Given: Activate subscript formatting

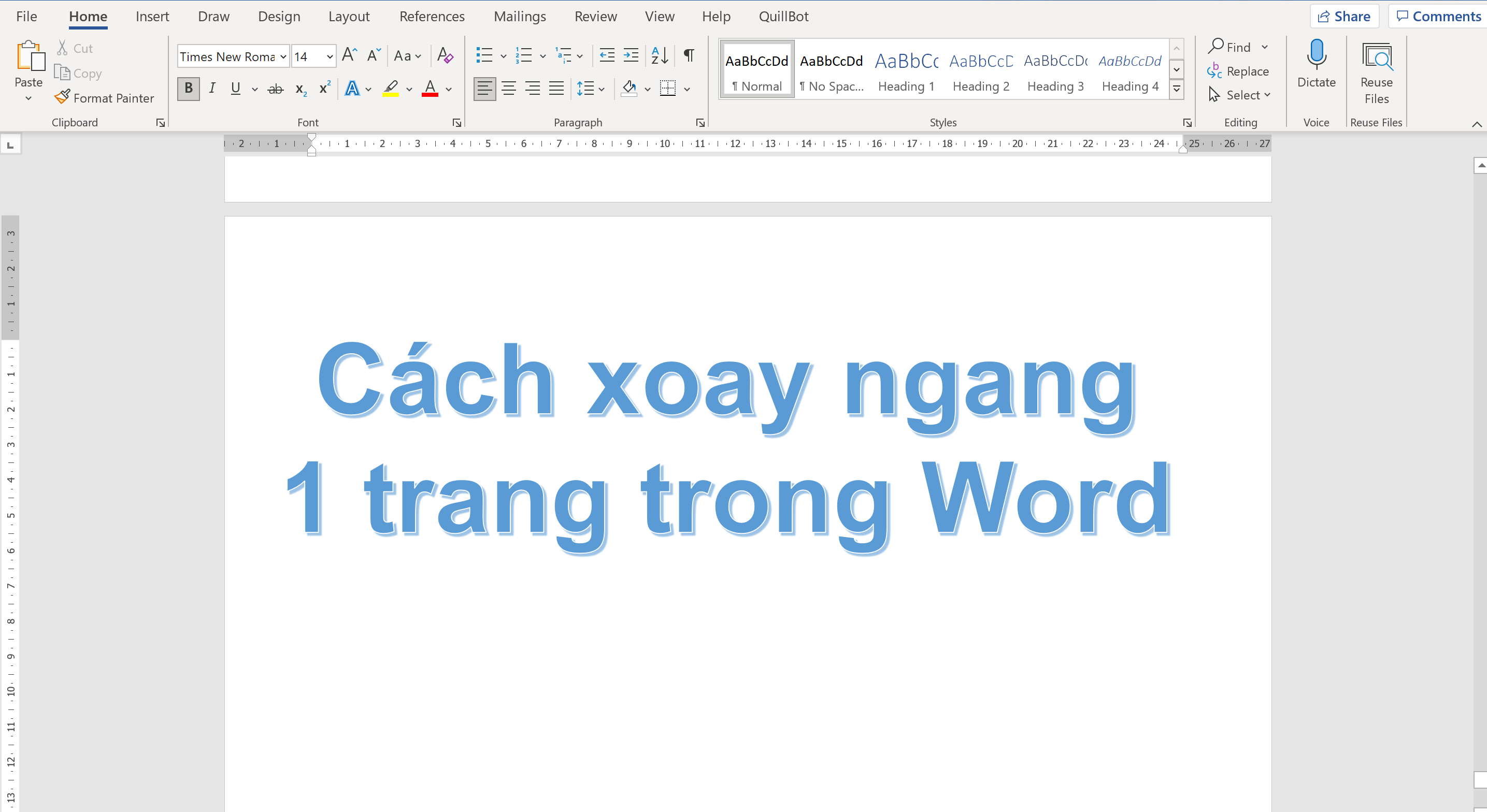Looking at the screenshot, I should pos(299,89).
